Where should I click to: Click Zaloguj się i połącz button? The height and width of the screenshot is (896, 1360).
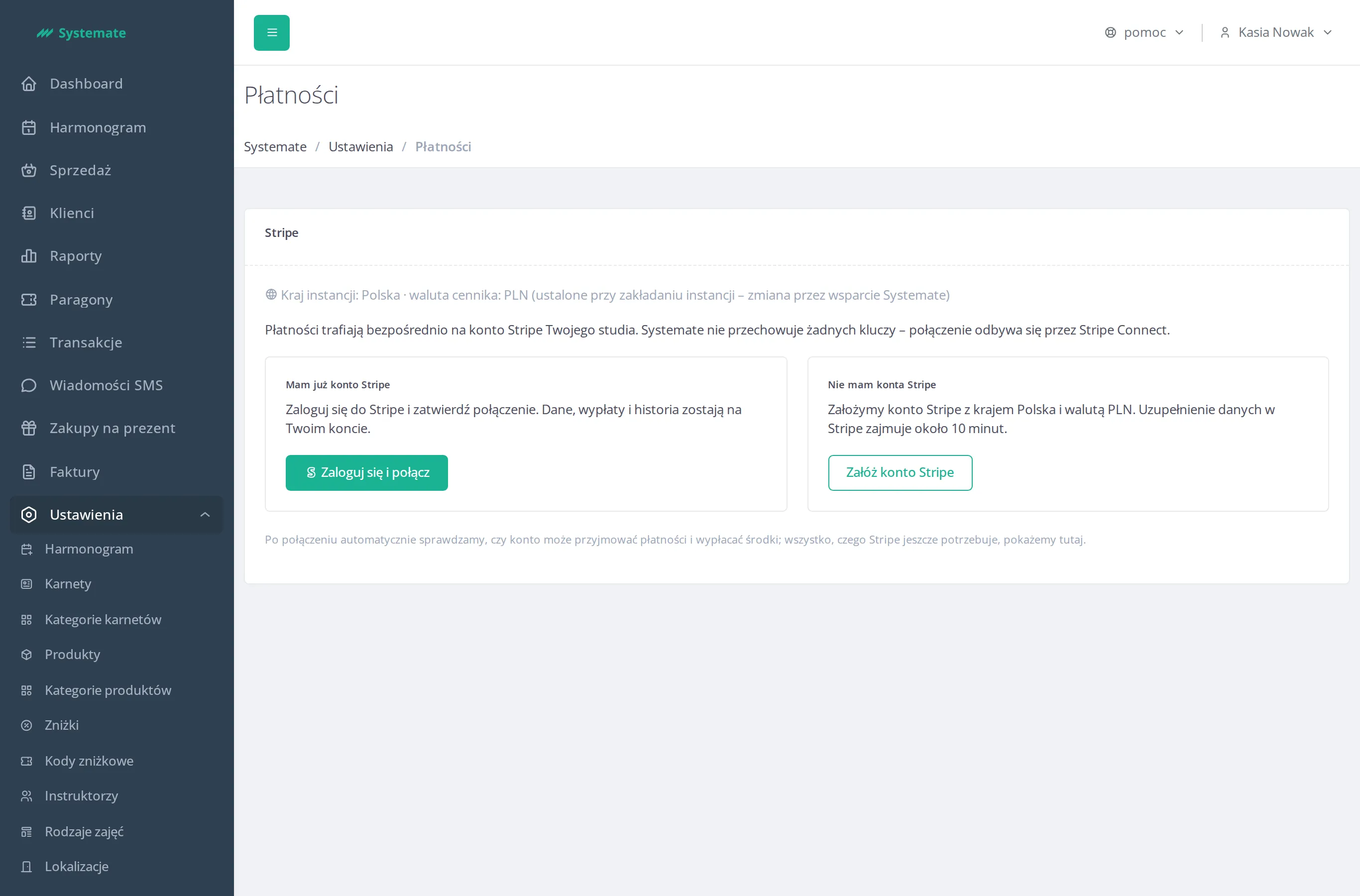[367, 472]
